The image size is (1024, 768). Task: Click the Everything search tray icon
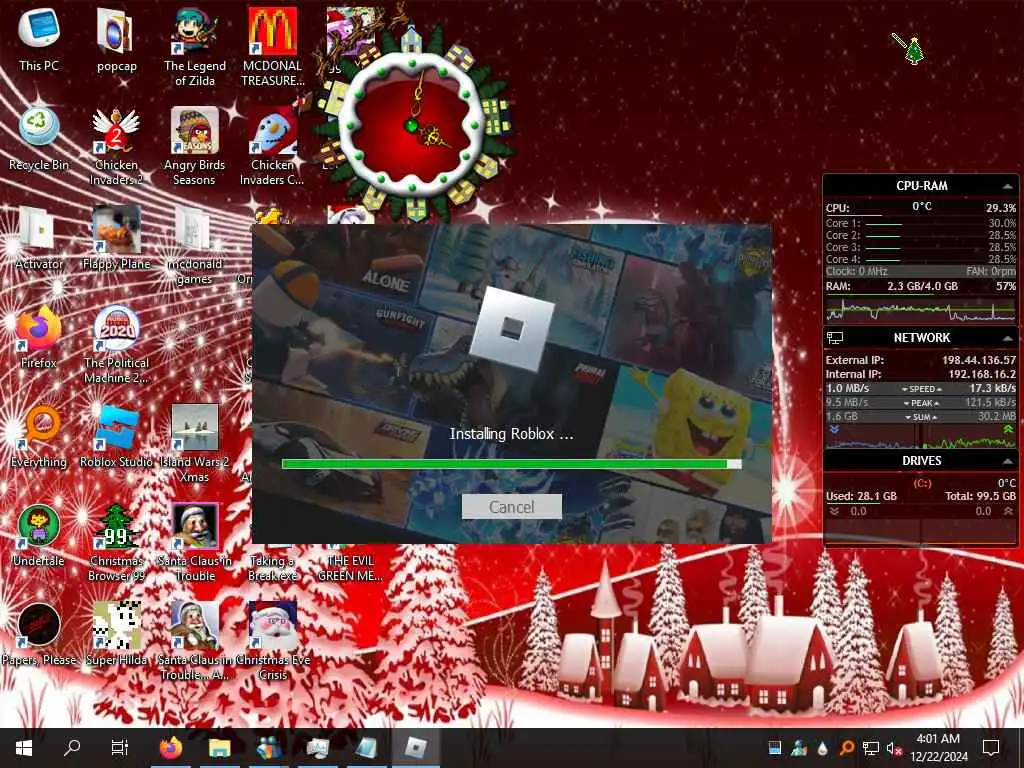pos(846,748)
